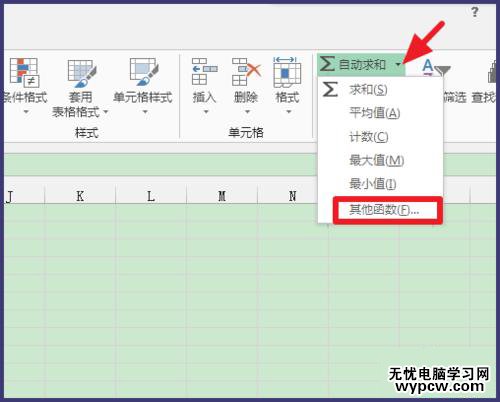Select column N header
The image size is (500, 402).
click(289, 196)
